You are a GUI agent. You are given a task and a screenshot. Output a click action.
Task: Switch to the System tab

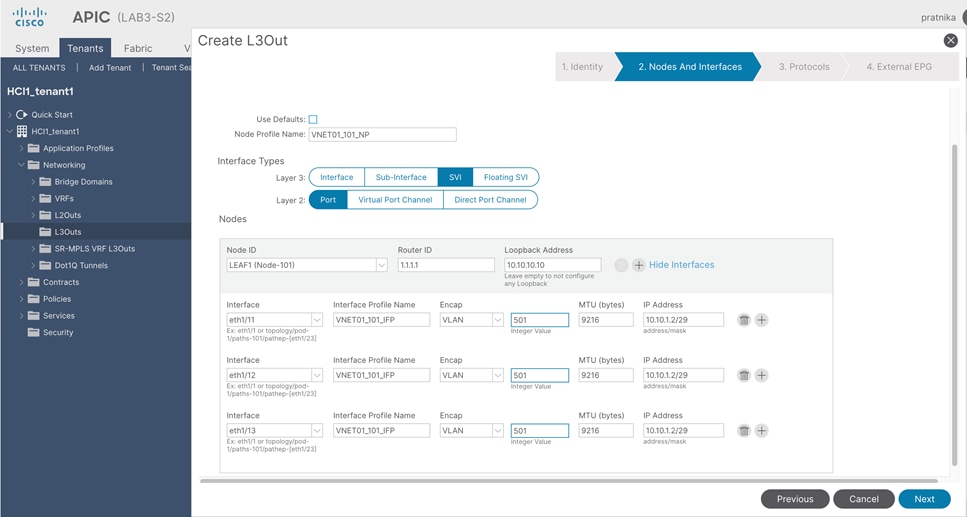[32, 48]
